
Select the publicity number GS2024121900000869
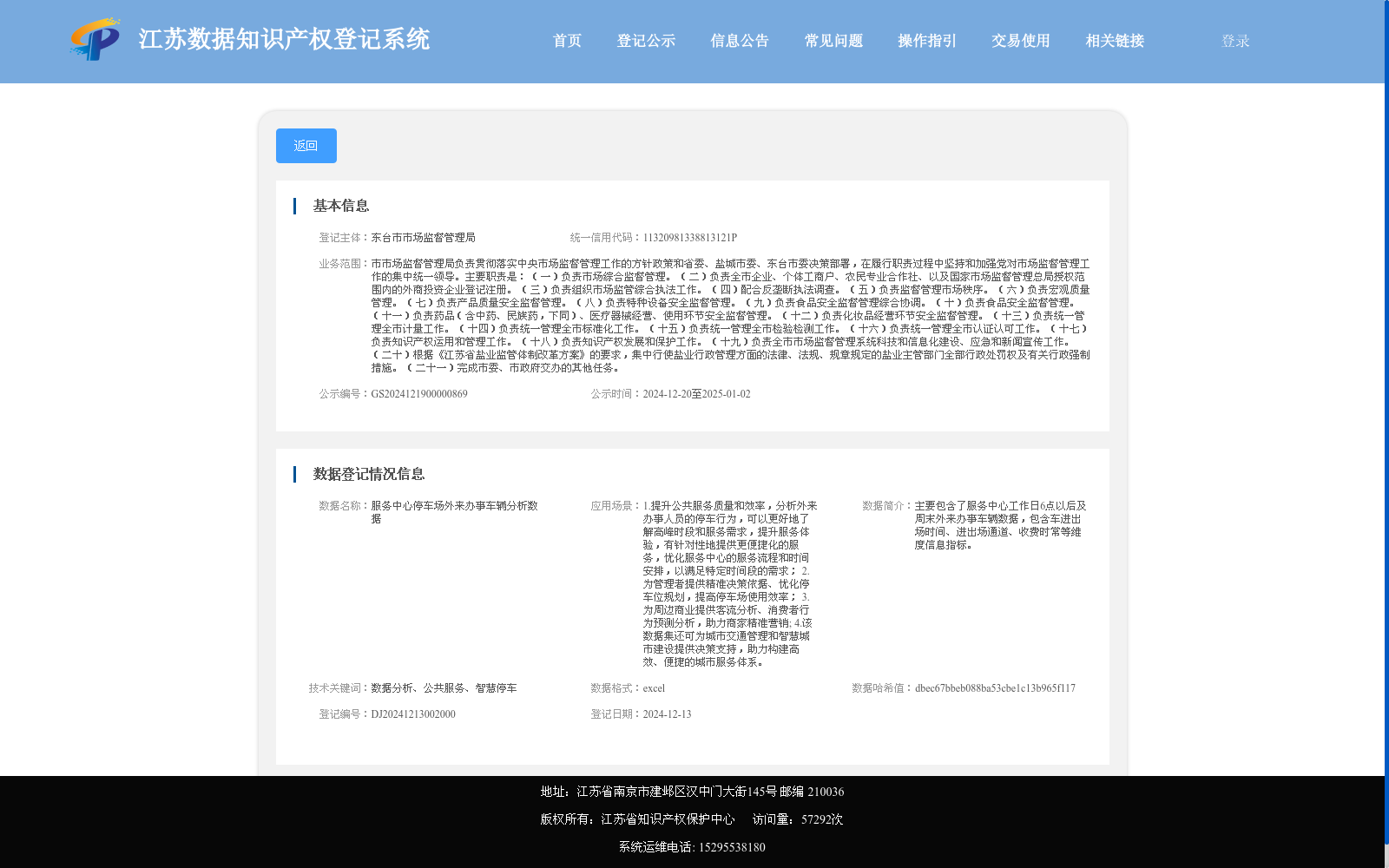[419, 394]
